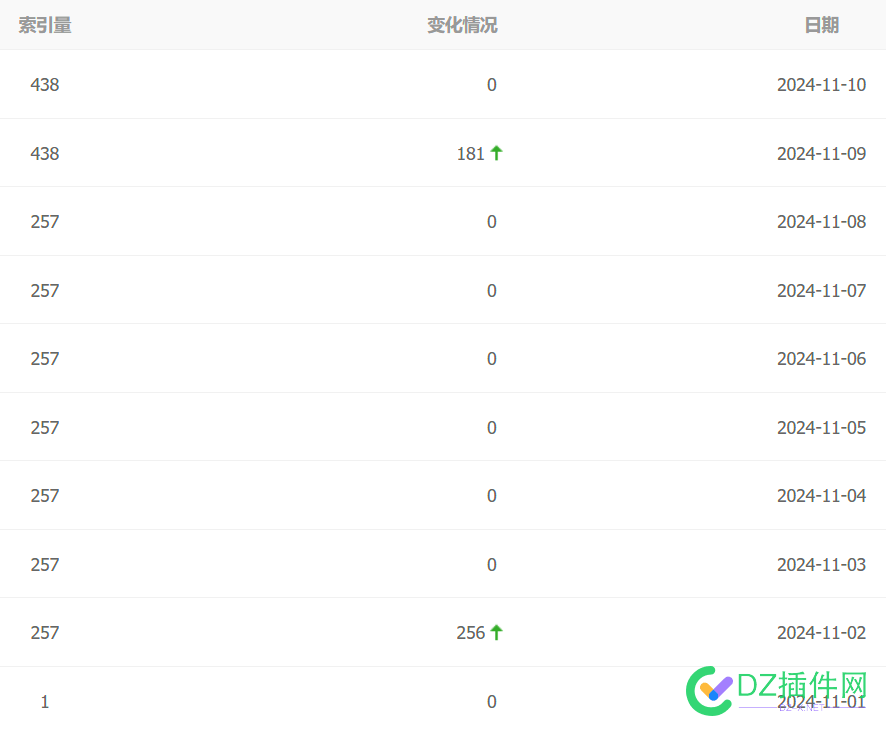Click change value 0 in the 2024-11-10 row

[x=492, y=85]
